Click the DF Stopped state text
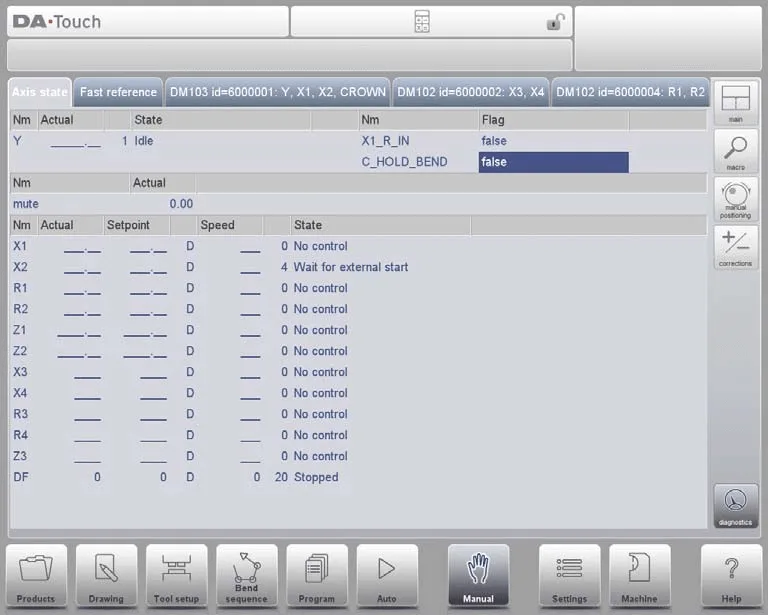 316,477
